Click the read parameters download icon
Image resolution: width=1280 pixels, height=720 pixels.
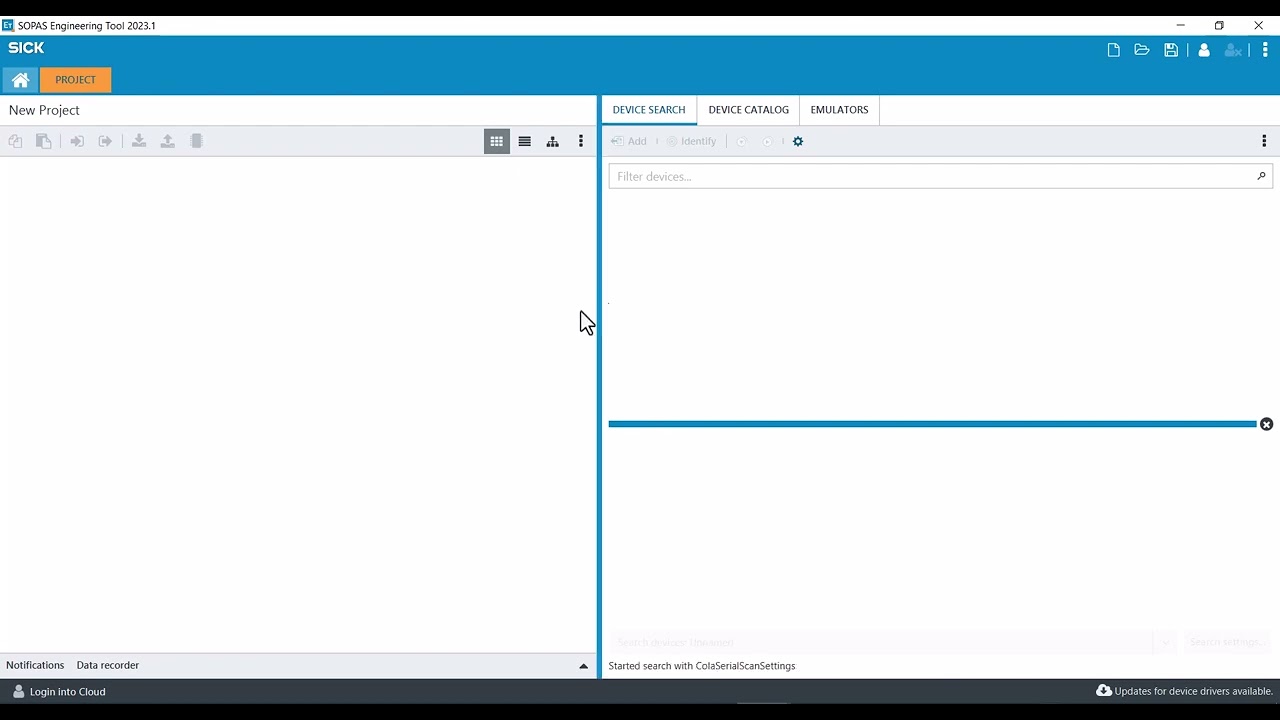[139, 141]
